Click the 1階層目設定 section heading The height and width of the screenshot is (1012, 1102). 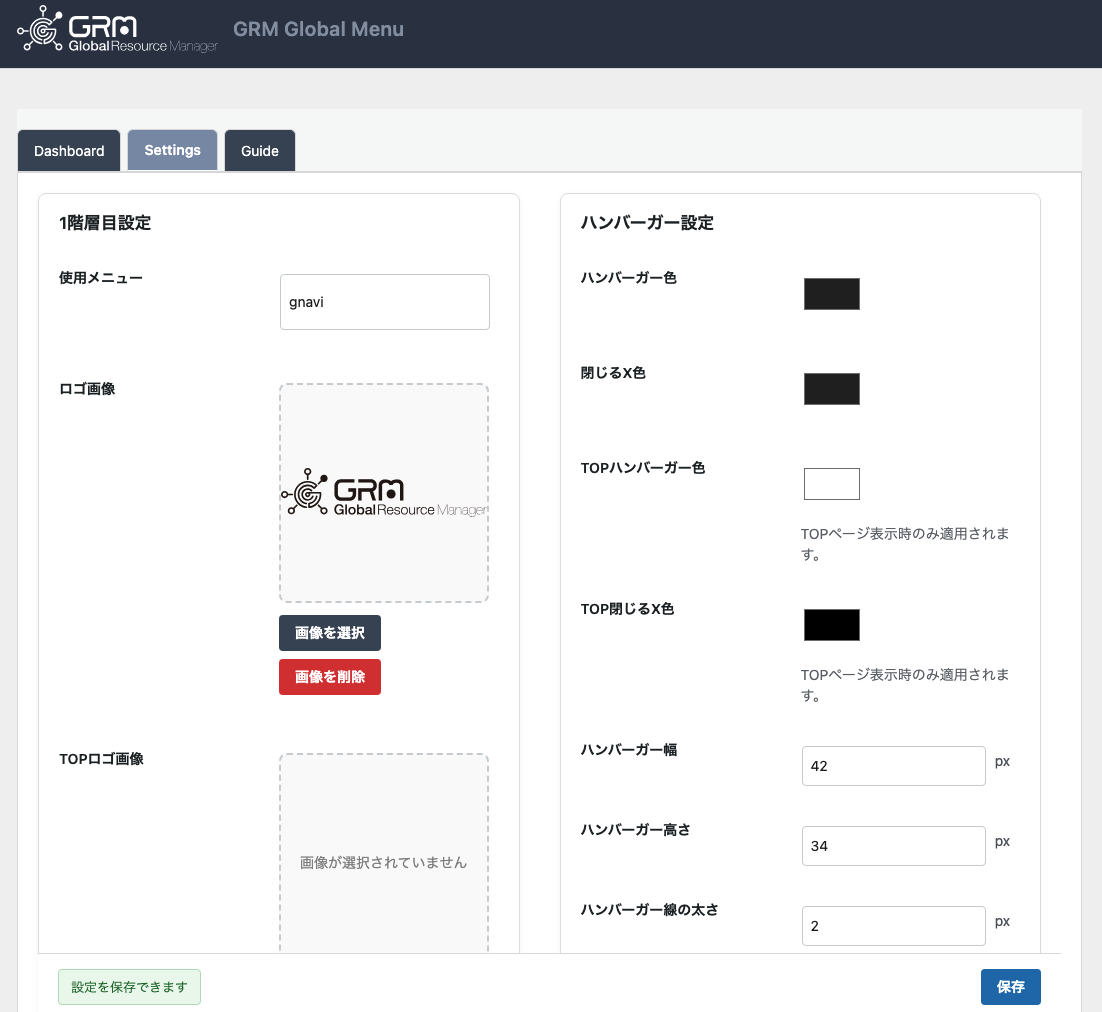[x=105, y=223]
